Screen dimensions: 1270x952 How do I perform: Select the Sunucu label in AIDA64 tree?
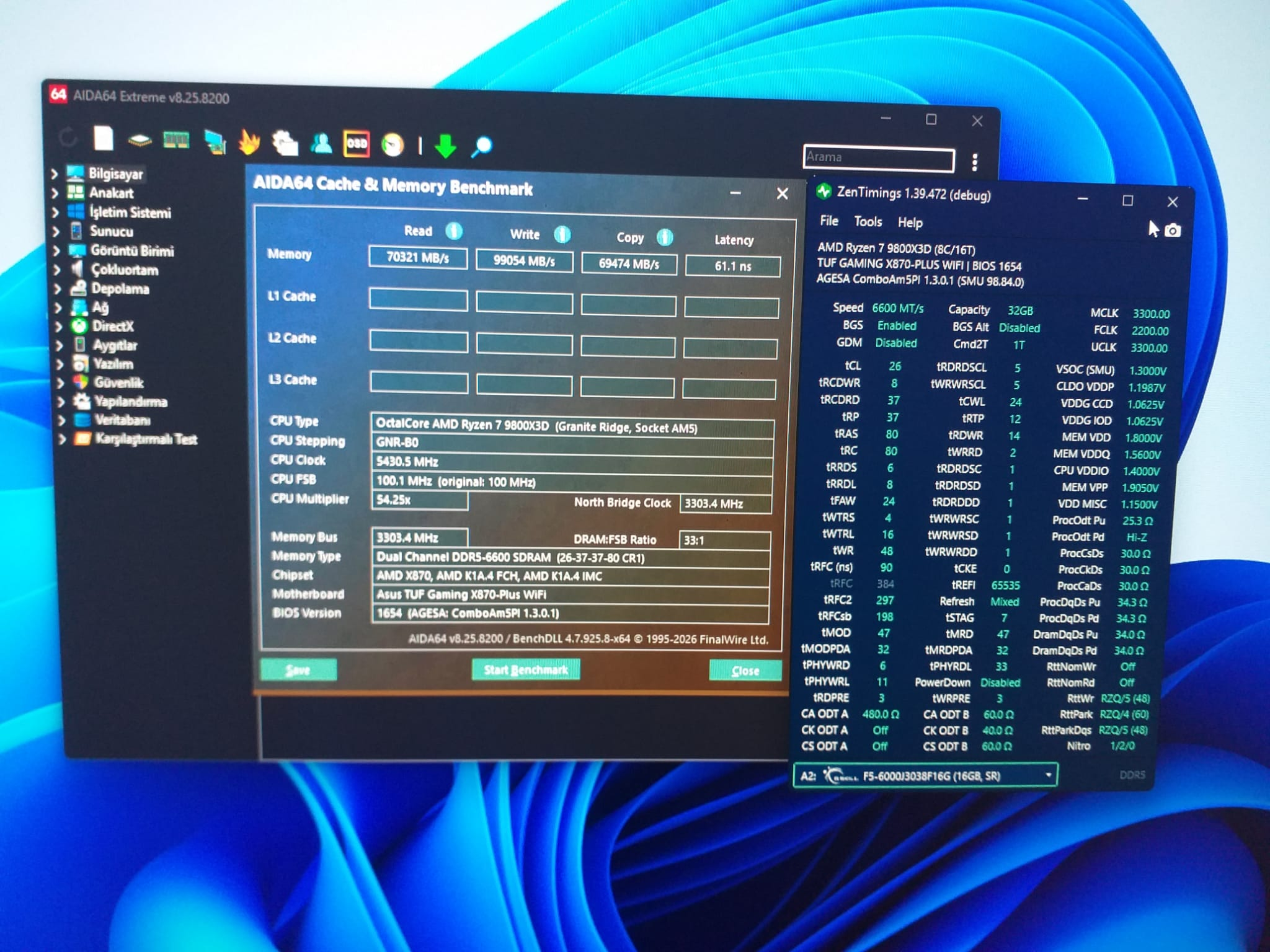pos(112,231)
